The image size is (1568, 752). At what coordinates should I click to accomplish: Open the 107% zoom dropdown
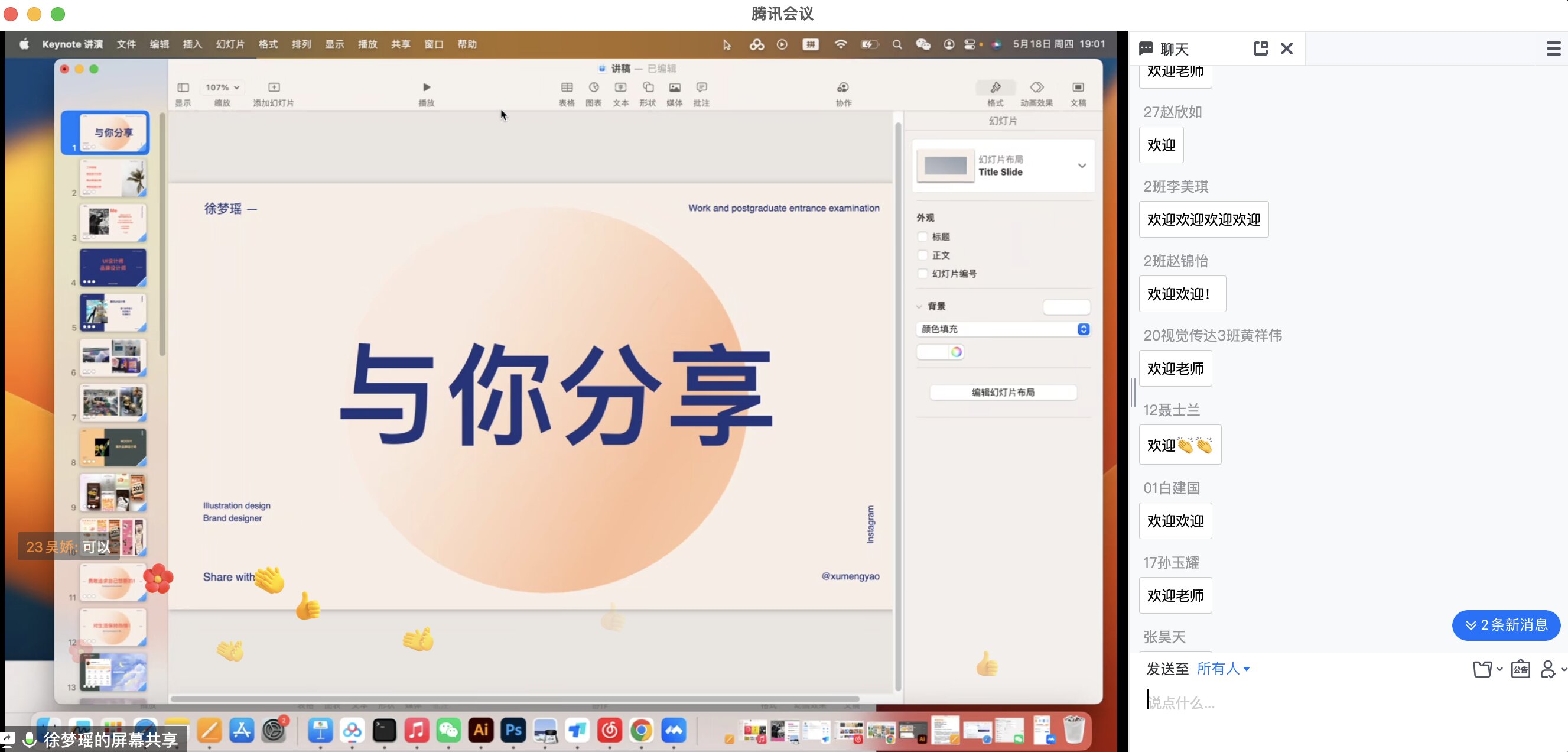pos(222,87)
